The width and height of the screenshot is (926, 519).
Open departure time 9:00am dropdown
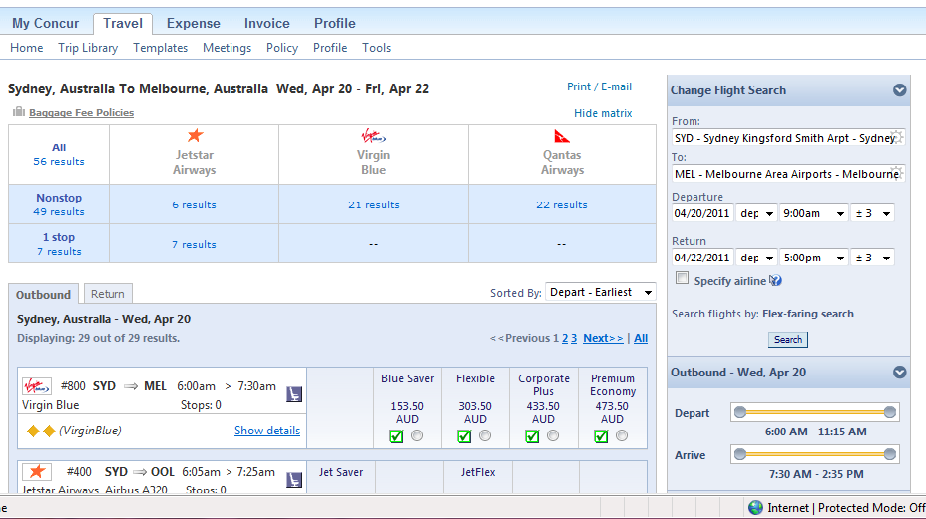pyautogui.click(x=813, y=213)
